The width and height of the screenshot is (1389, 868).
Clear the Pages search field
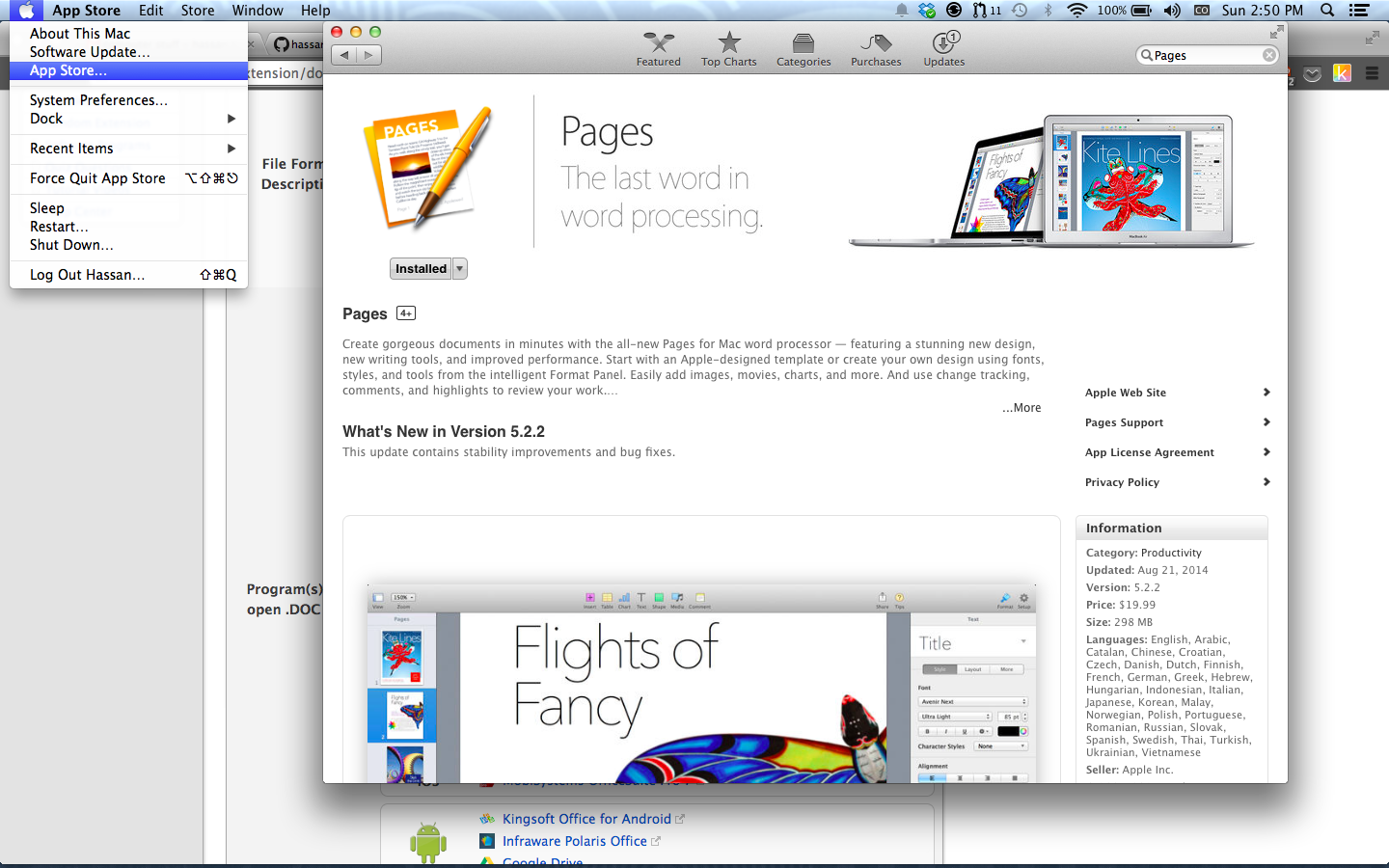1269,55
